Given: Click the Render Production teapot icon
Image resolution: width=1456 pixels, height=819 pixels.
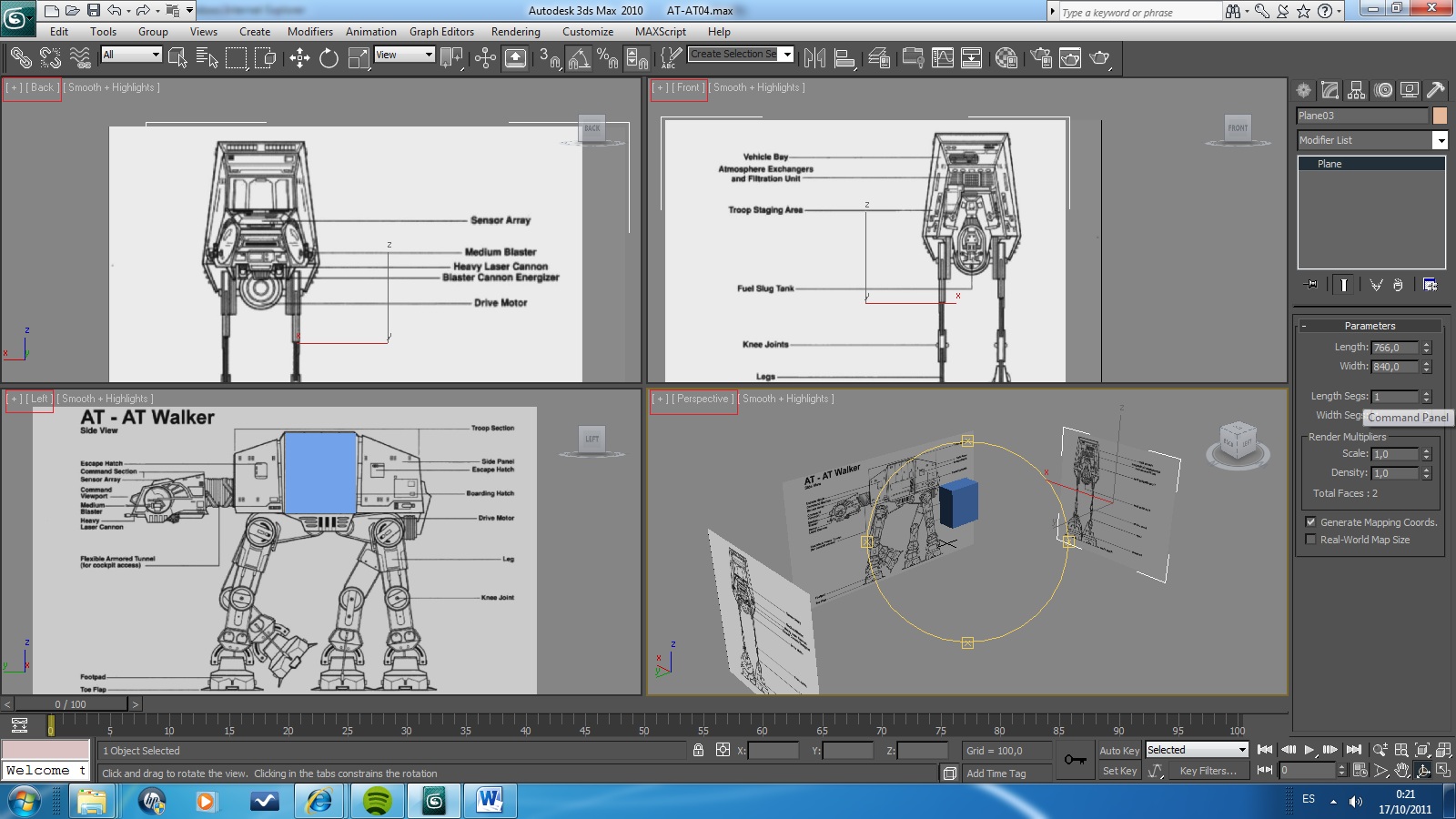Looking at the screenshot, I should pos(1100,58).
